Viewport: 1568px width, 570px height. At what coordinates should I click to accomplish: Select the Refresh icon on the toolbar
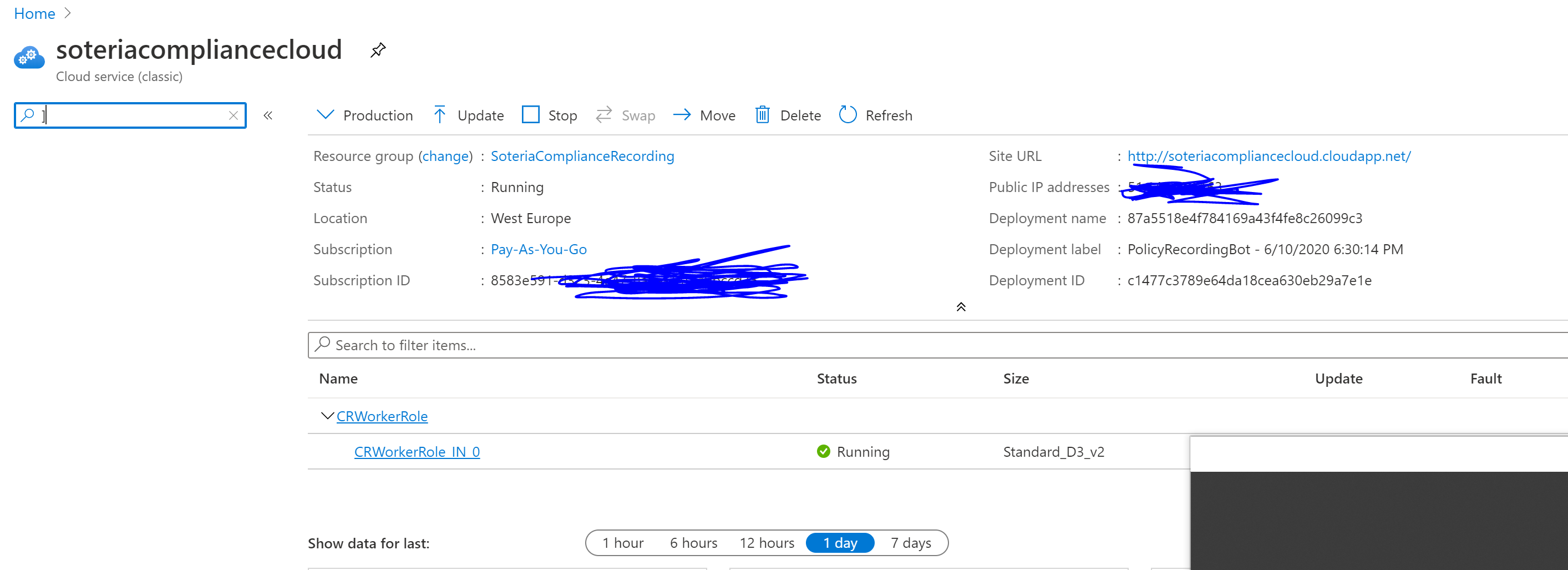click(847, 114)
